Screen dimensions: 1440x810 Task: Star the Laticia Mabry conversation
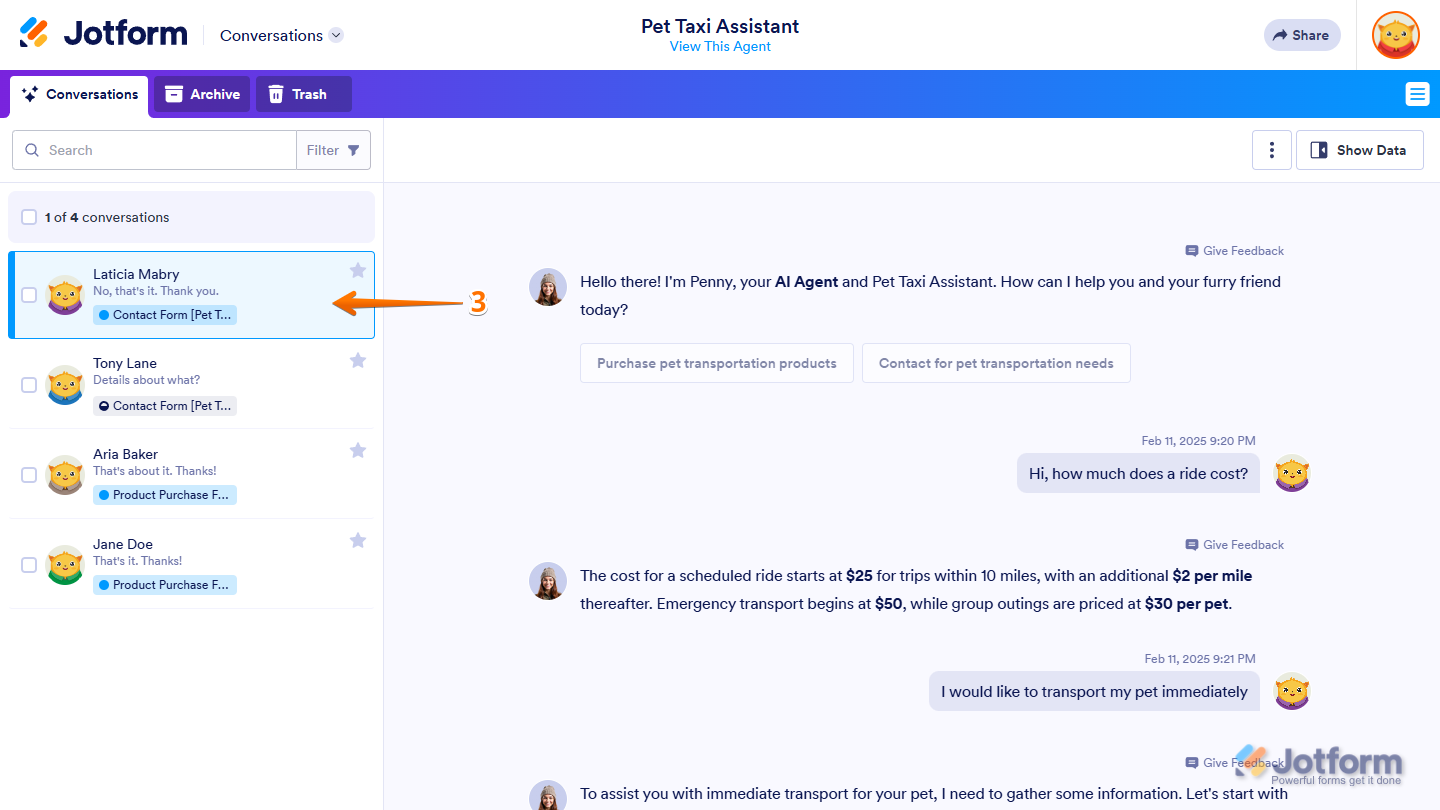358,270
